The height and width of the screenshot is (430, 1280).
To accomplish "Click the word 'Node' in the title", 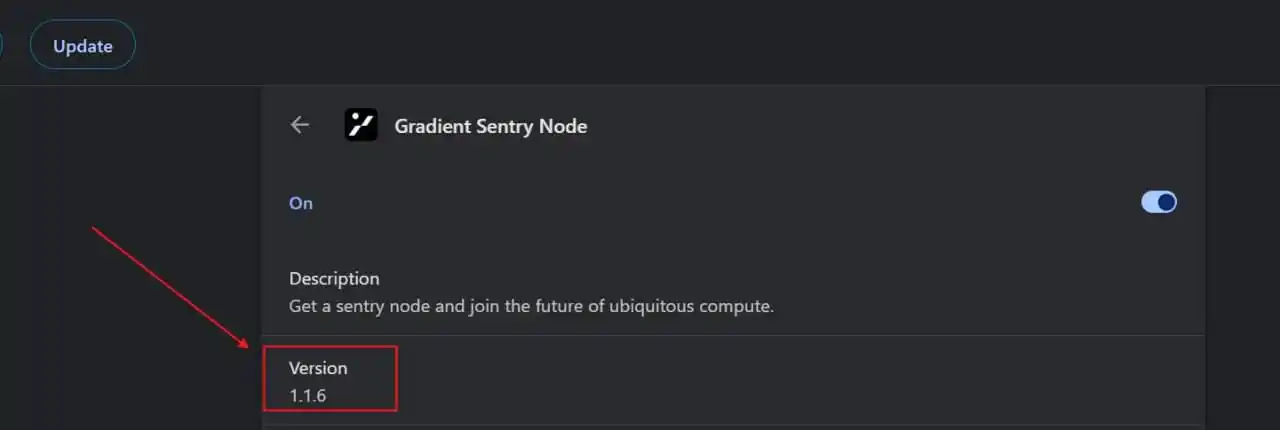I will pyautogui.click(x=565, y=126).
